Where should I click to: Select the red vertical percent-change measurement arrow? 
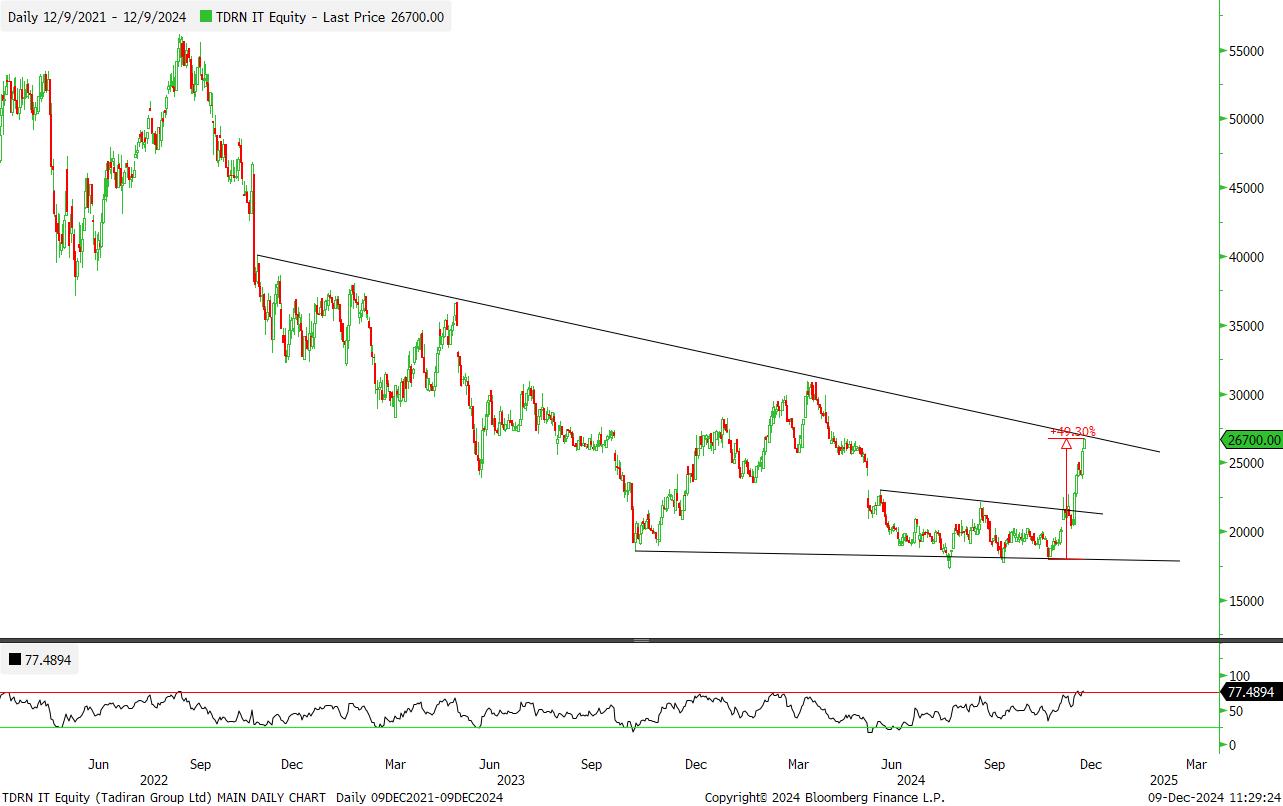pyautogui.click(x=1066, y=498)
